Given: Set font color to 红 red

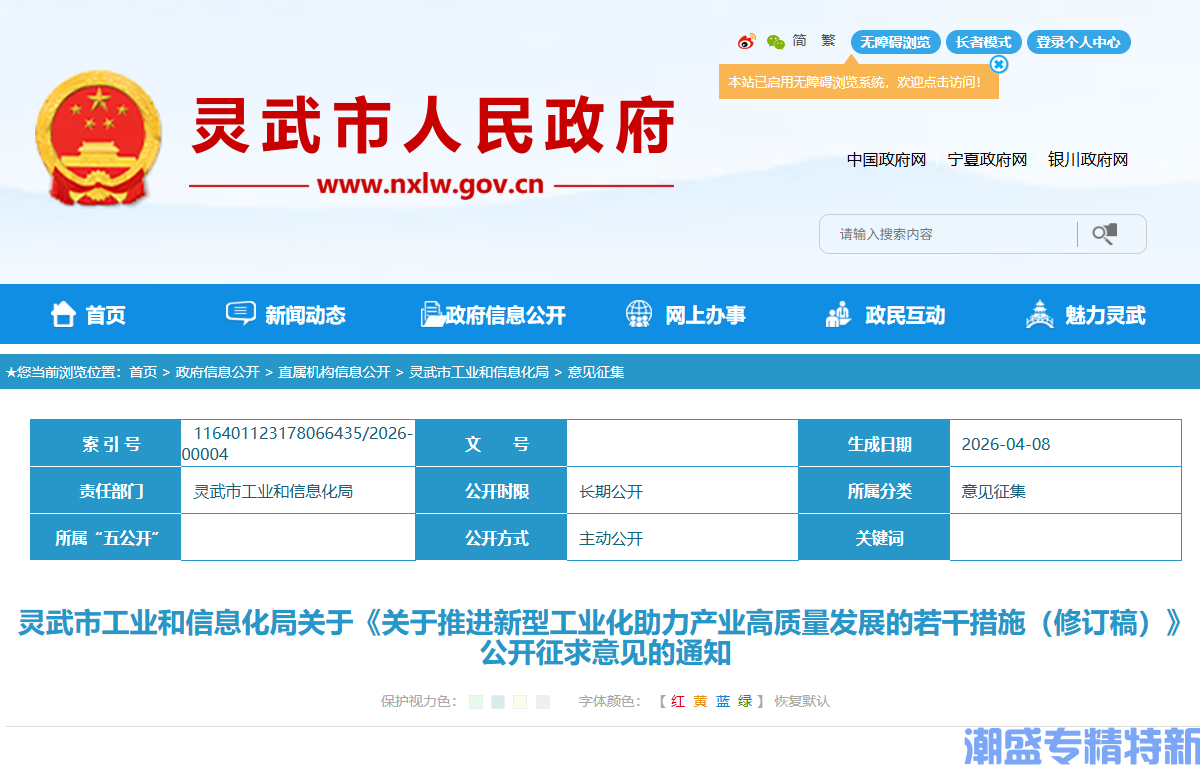Looking at the screenshot, I should 676,701.
